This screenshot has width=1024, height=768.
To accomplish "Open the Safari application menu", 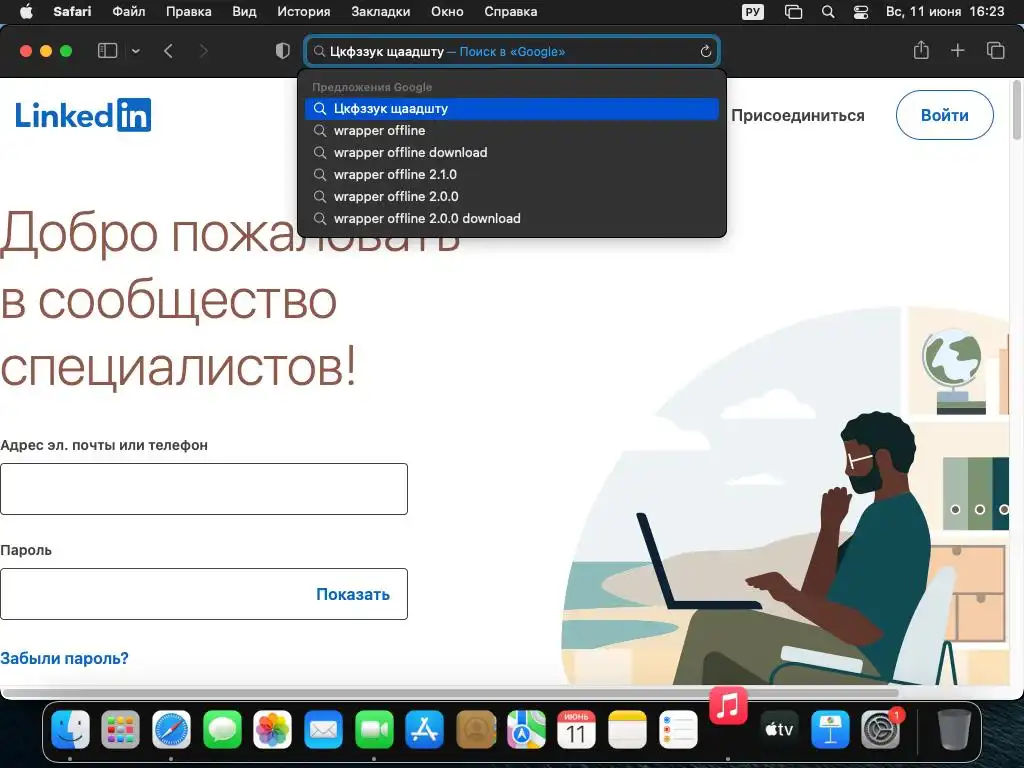I will [72, 12].
